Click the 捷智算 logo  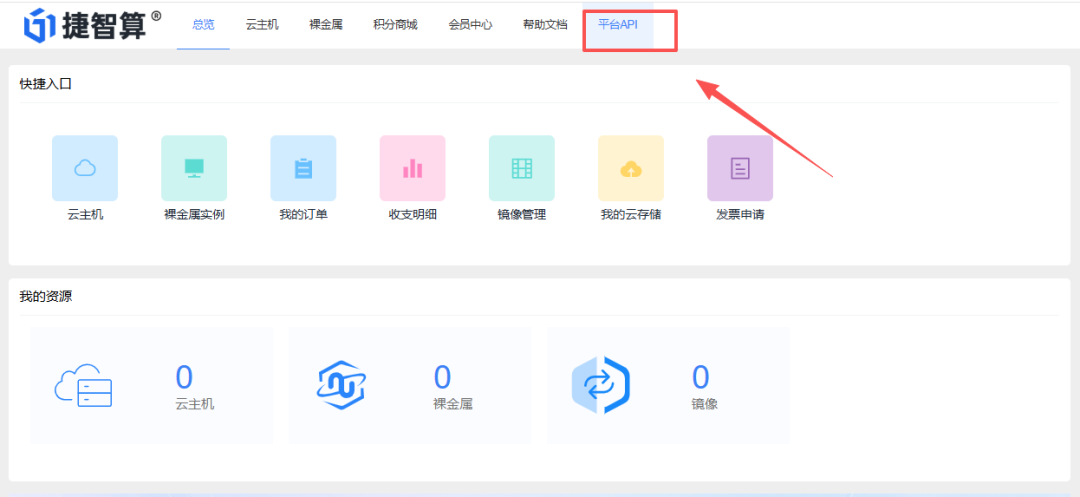tap(92, 25)
